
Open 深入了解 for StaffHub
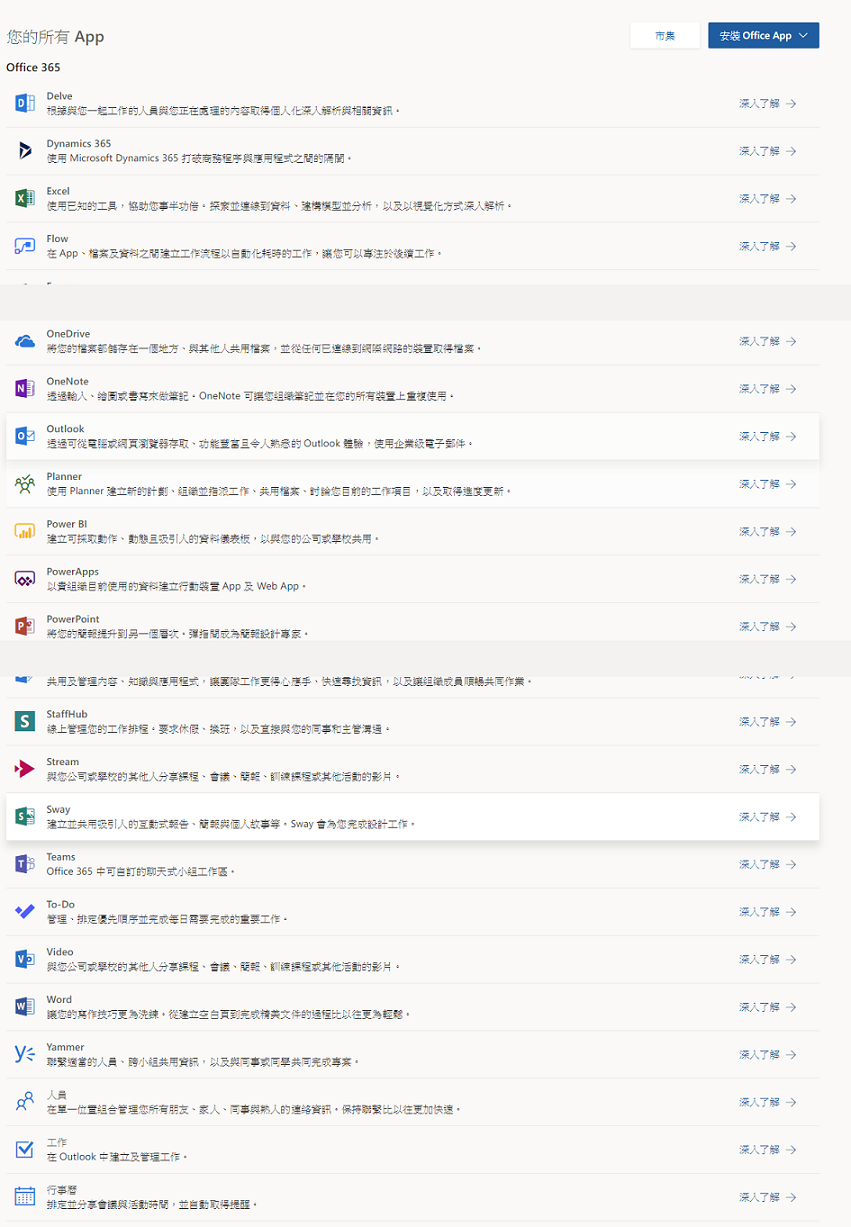click(x=767, y=721)
